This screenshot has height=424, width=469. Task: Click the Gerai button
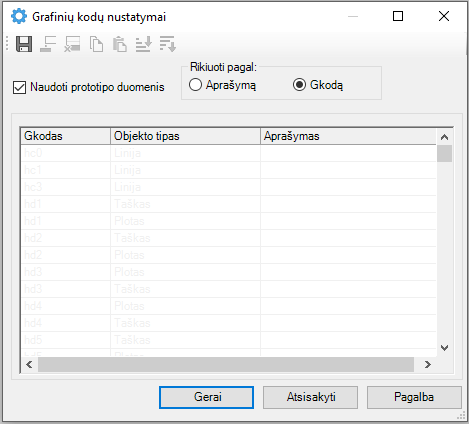click(x=206, y=397)
